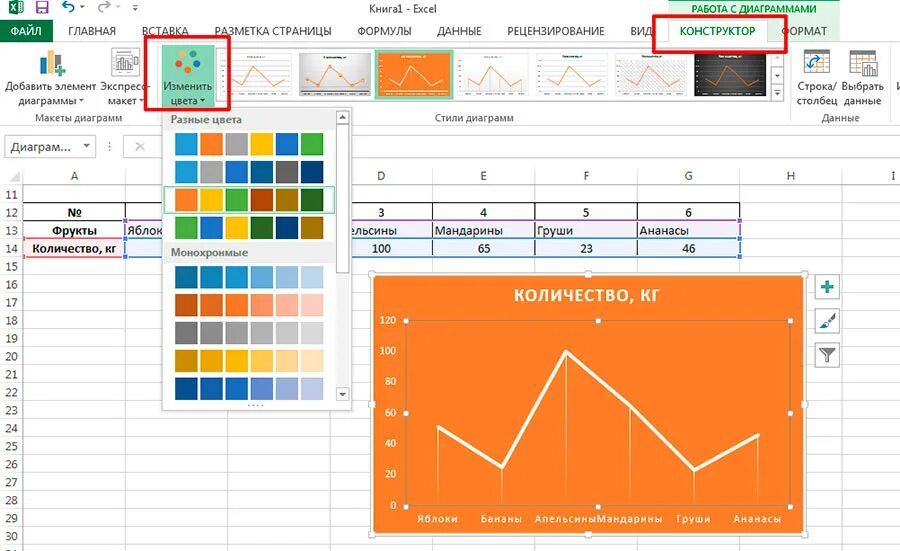Select the cell containing Ананасы
Viewport: 900px width, 551px height.
(x=688, y=230)
